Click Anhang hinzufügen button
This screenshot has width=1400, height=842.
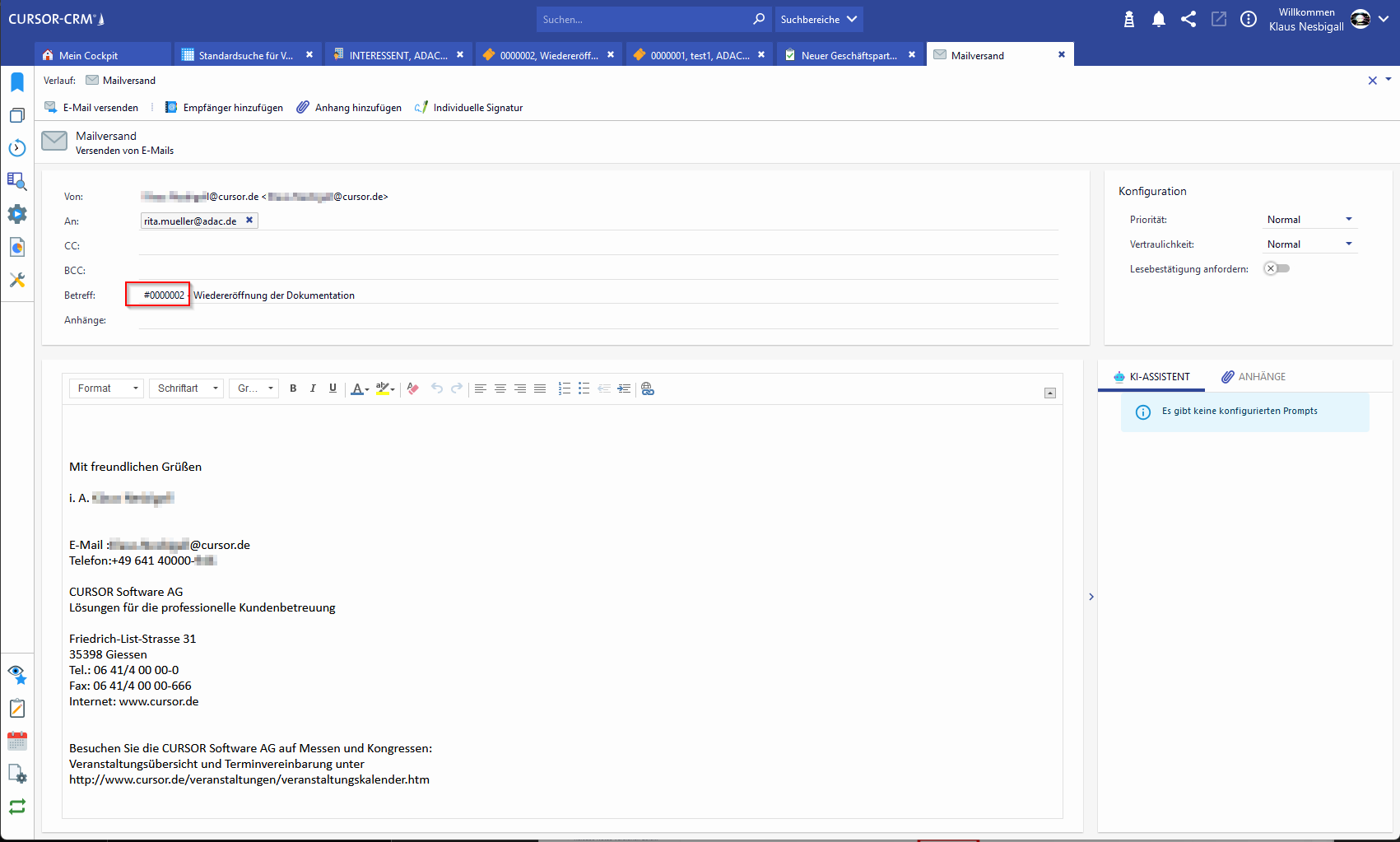coord(350,108)
